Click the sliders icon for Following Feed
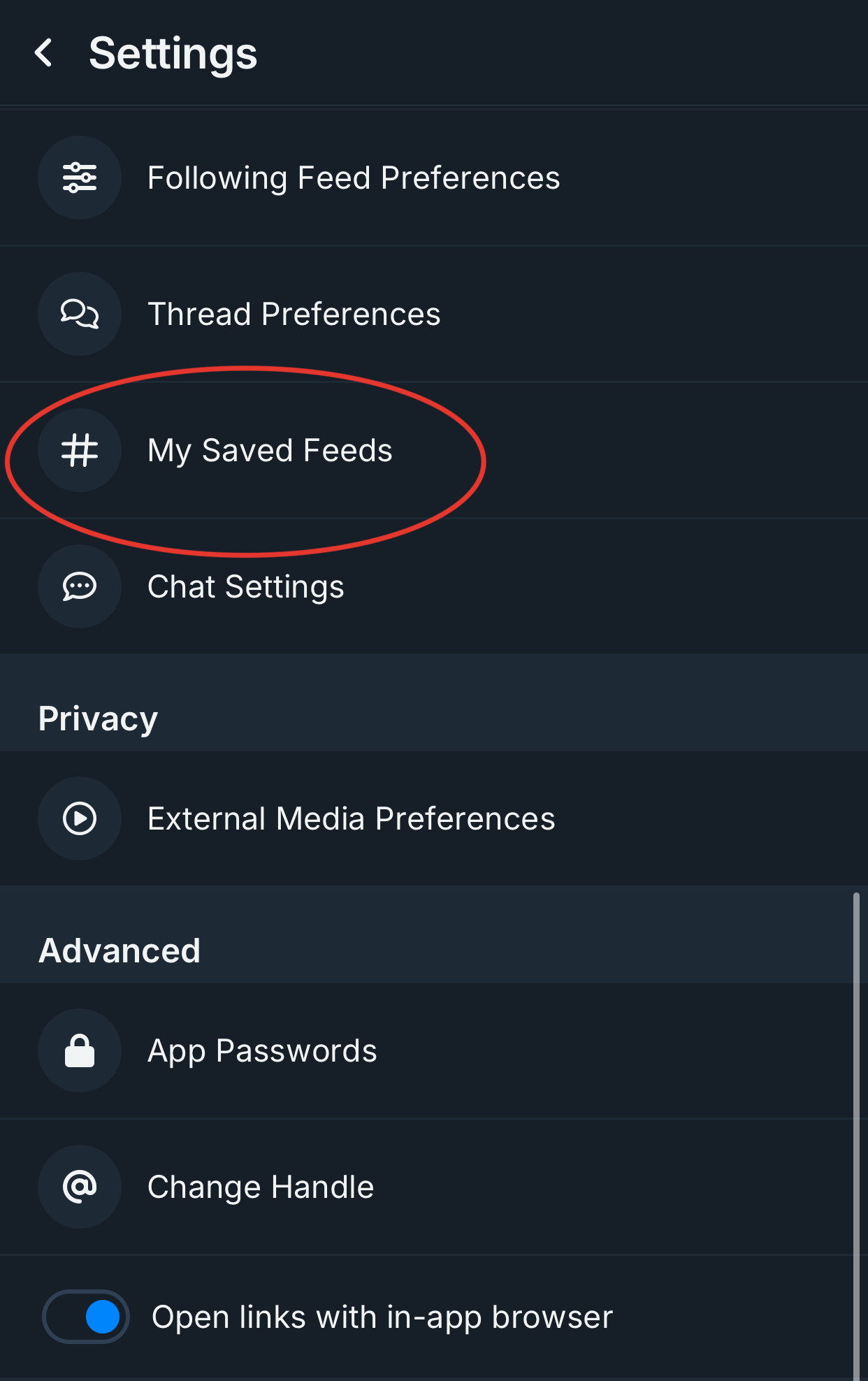The image size is (868, 1381). click(x=80, y=178)
